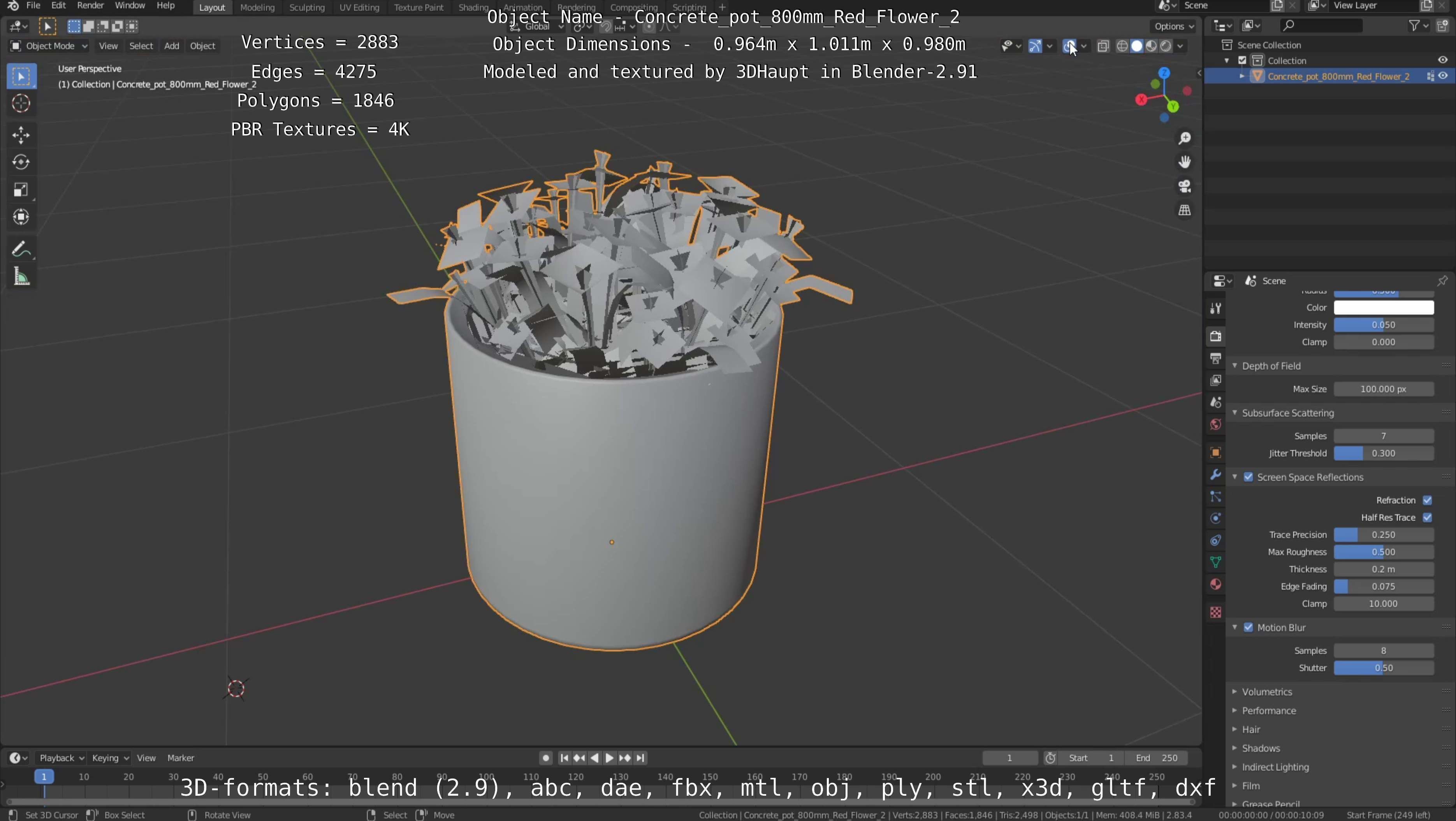
Task: Open the View Layer properties tab
Action: point(1216,380)
